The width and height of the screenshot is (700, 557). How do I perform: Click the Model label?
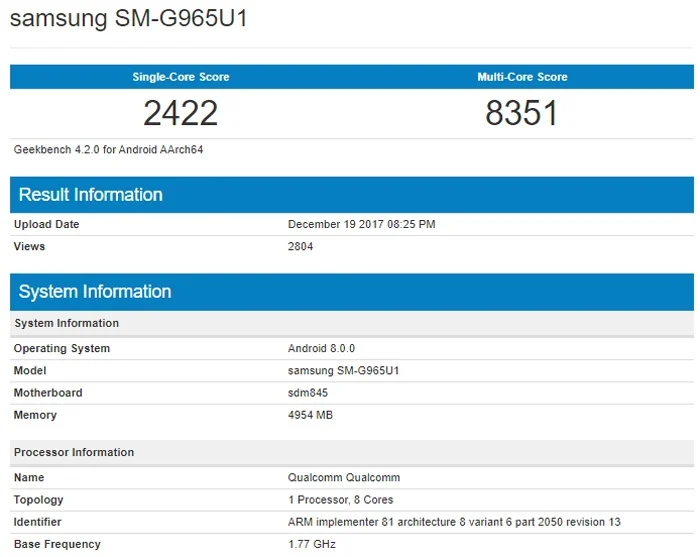[x=30, y=370]
